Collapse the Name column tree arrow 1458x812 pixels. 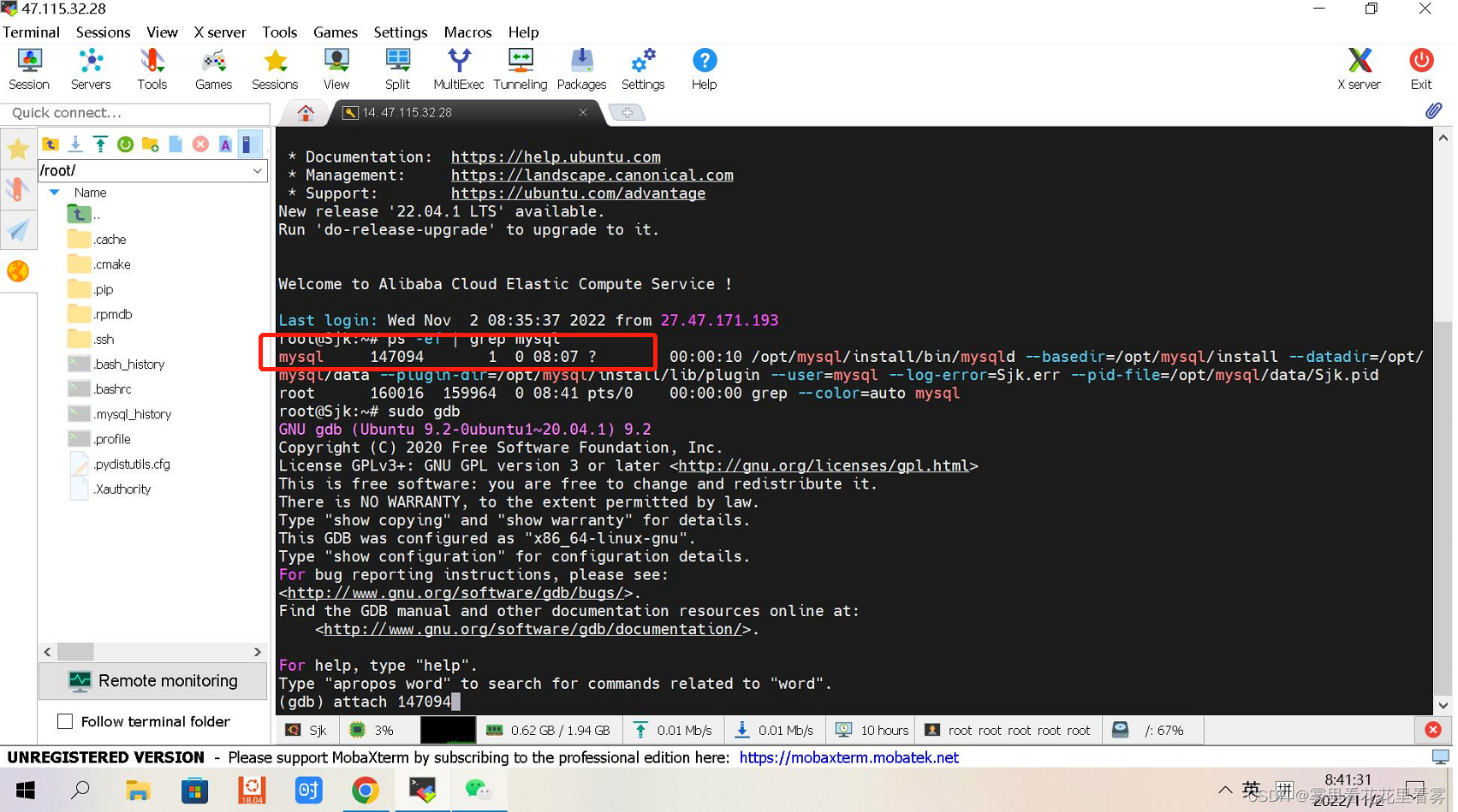point(54,193)
